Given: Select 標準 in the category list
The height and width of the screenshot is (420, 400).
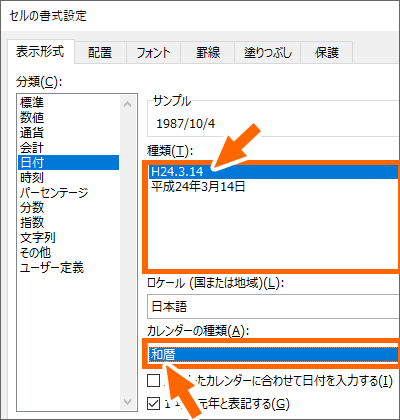Looking at the screenshot, I should pos(68,102).
